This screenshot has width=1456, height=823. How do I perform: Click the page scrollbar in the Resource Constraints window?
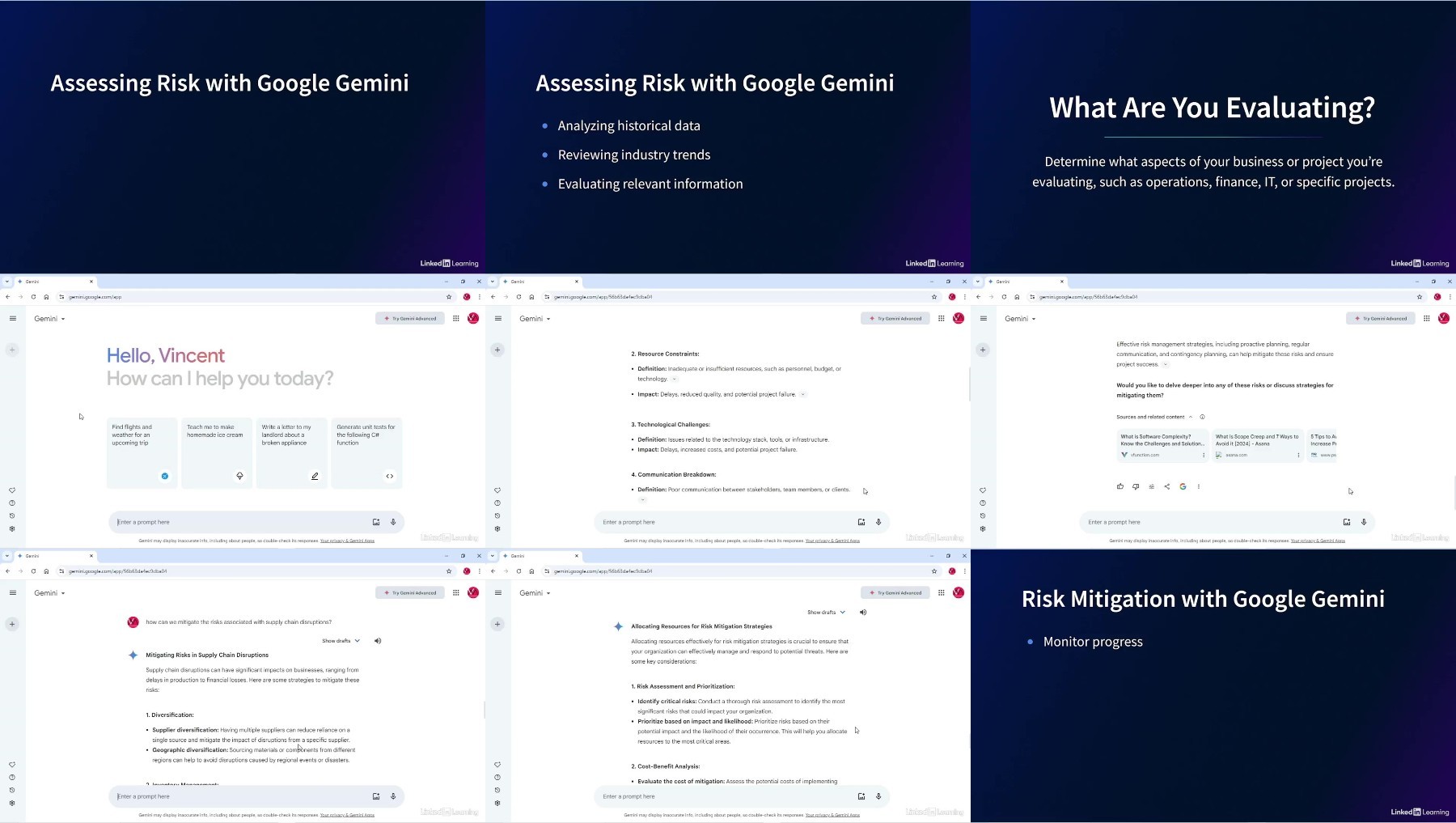(x=969, y=384)
